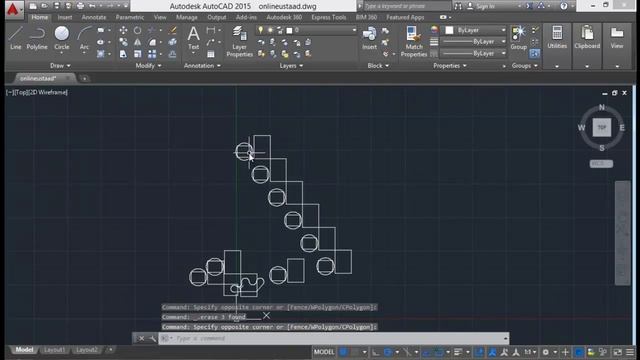Click the TOP face of the ViewCube
Viewport: 640px width, 360px height.
(602, 127)
